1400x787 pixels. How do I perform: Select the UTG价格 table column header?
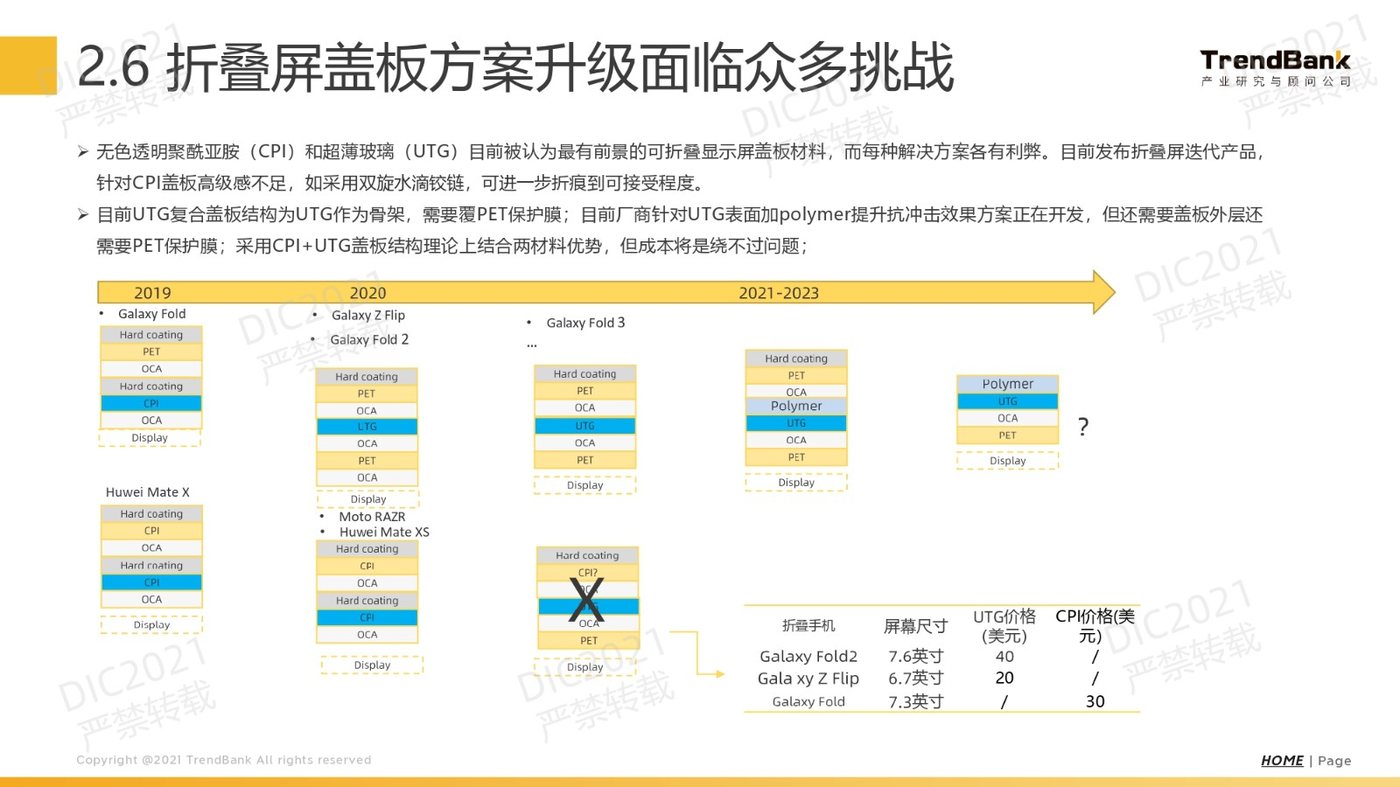click(x=1004, y=626)
